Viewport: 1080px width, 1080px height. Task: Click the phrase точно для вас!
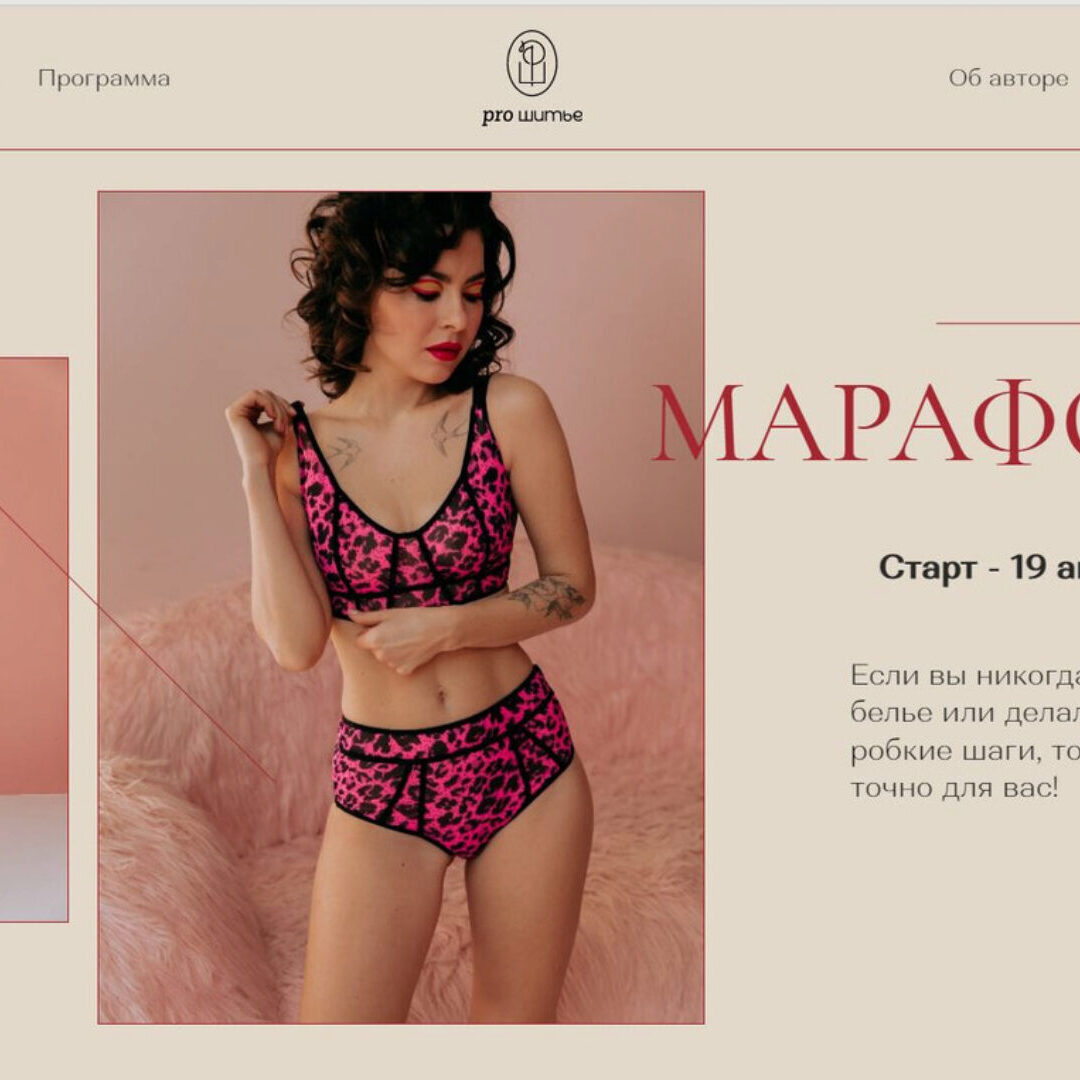point(954,788)
